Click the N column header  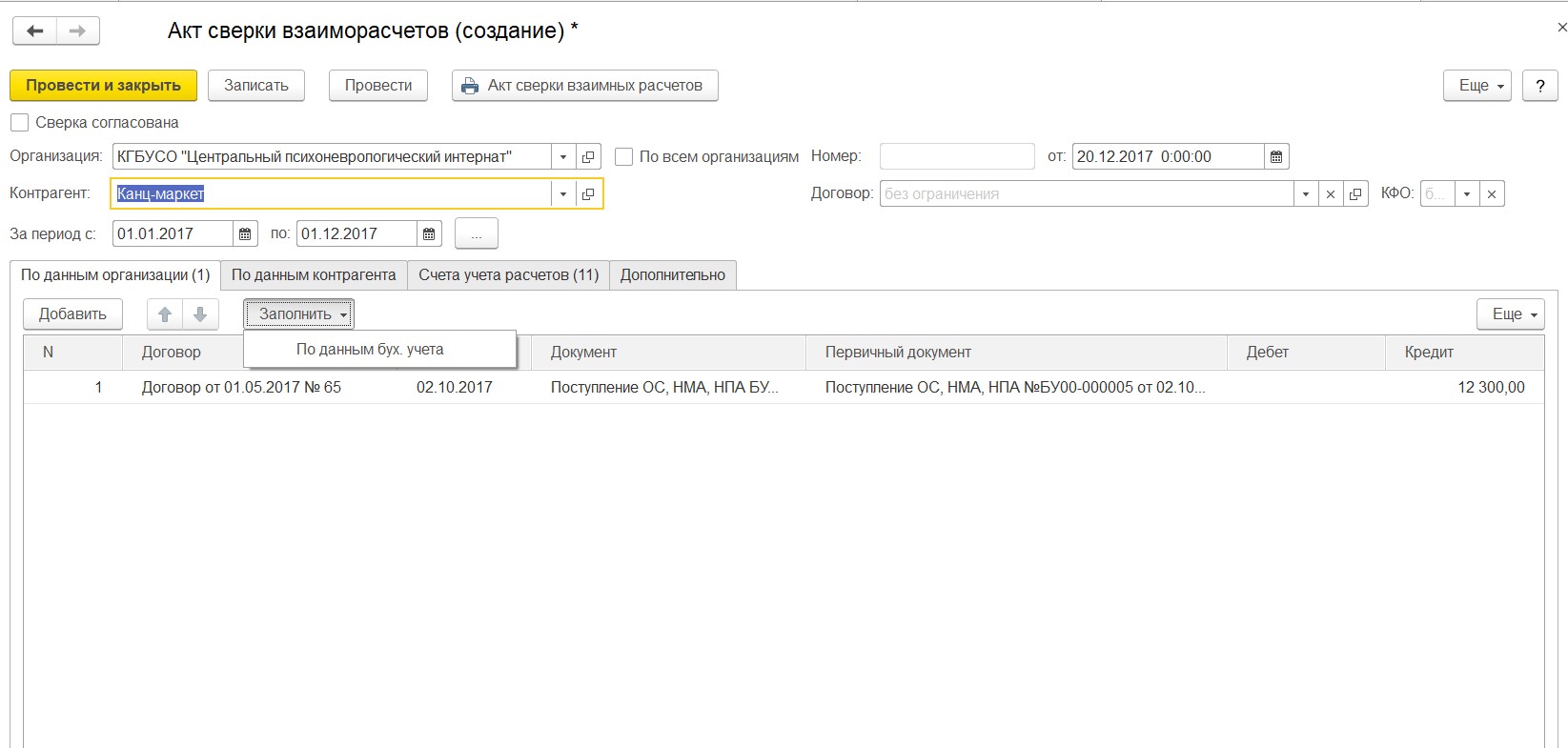click(73, 353)
